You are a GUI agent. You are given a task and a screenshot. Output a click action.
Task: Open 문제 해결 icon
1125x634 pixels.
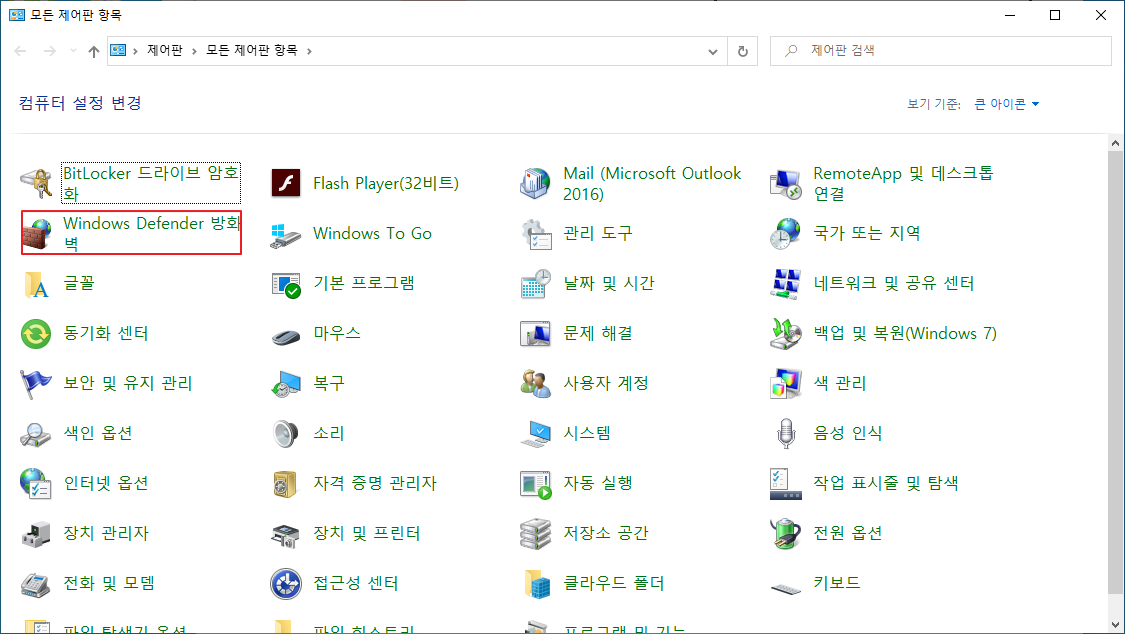coord(535,334)
